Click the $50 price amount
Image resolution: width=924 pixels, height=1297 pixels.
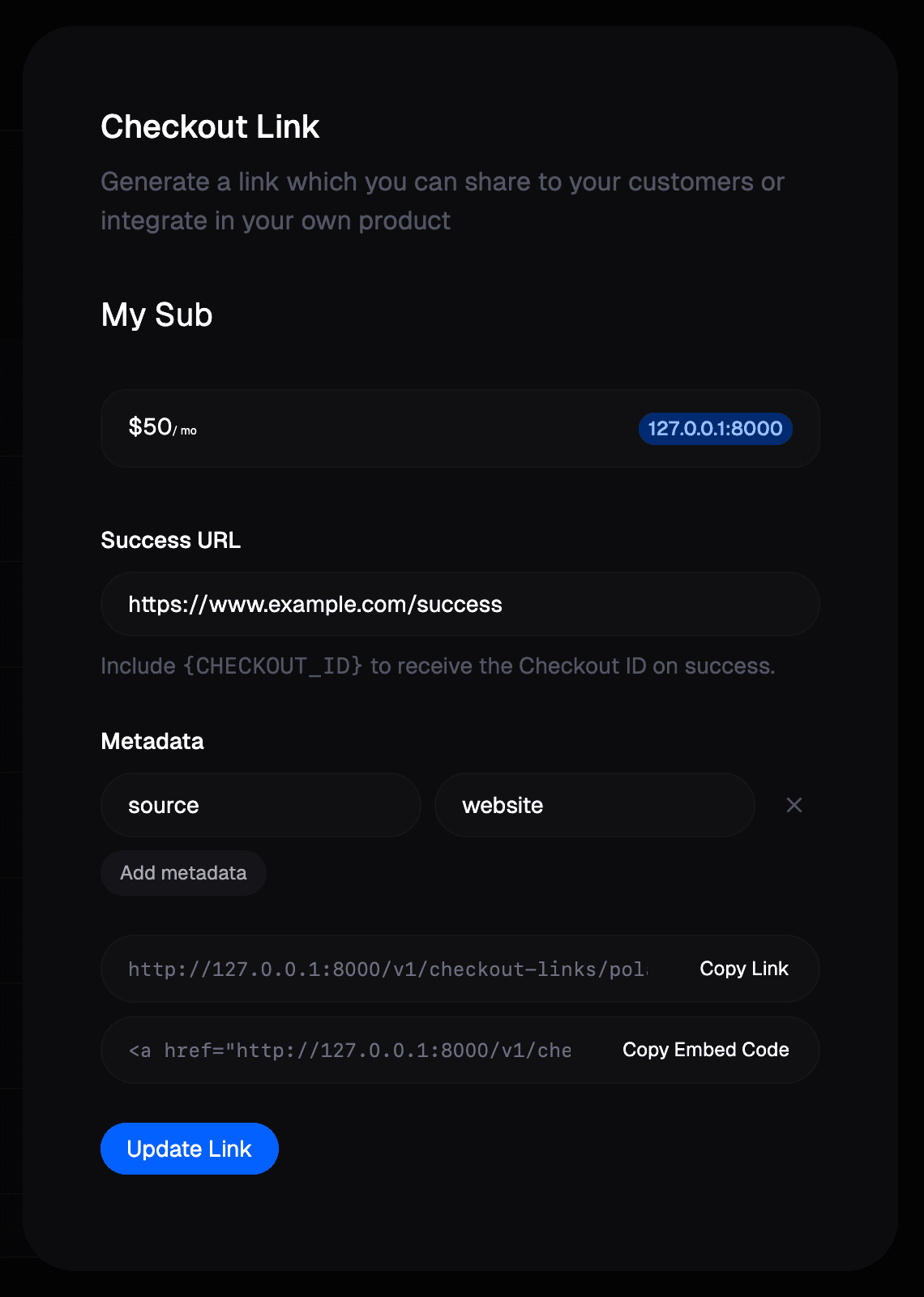tap(150, 426)
